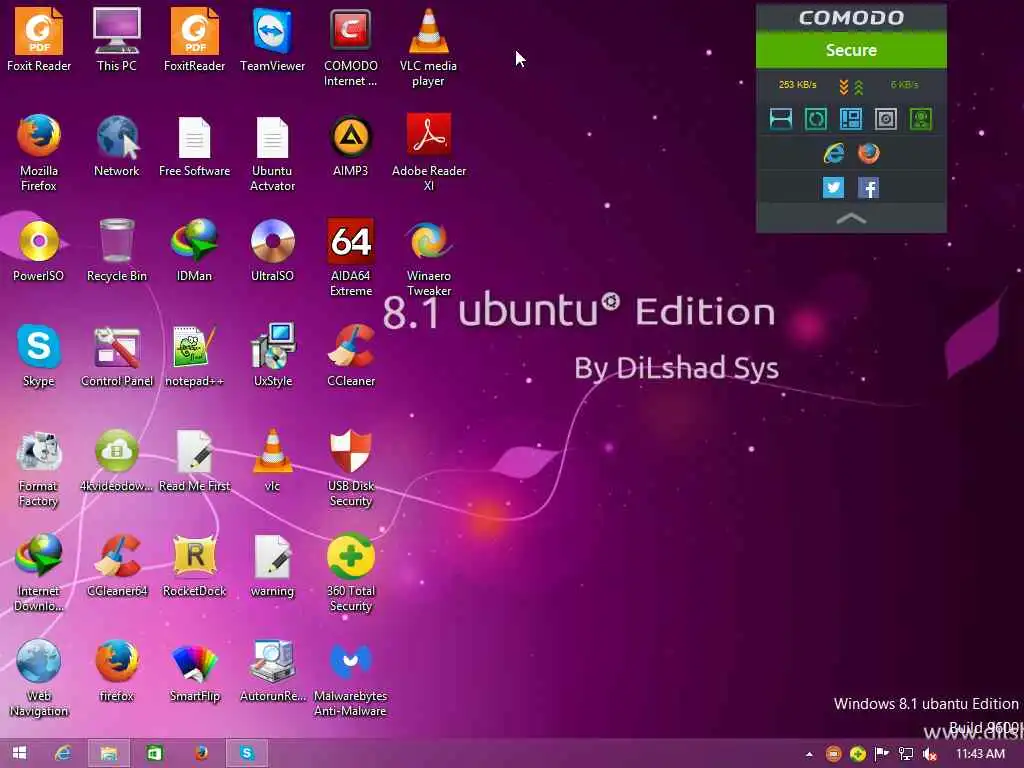
Task: Open Adobe Reader XI
Action: 428,152
